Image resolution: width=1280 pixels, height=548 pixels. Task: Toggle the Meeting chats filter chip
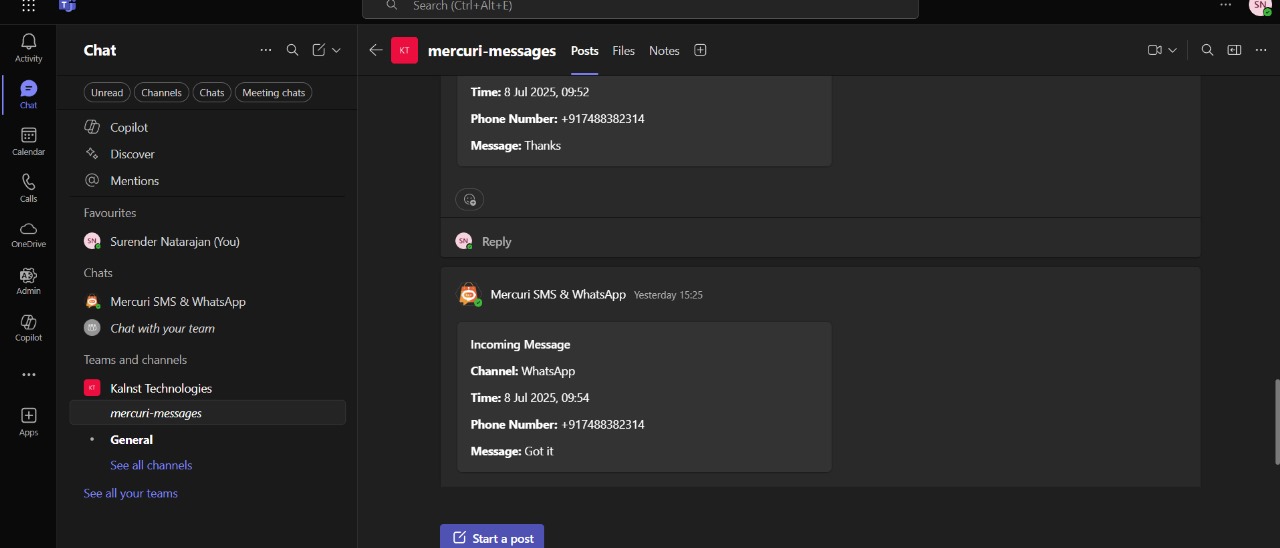274,93
